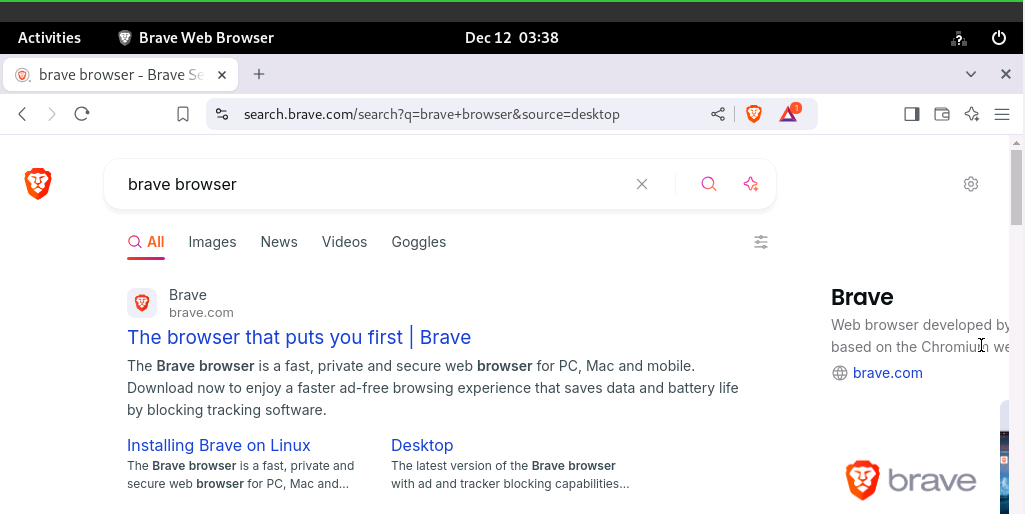Open Brave Wallet icon

tap(942, 114)
